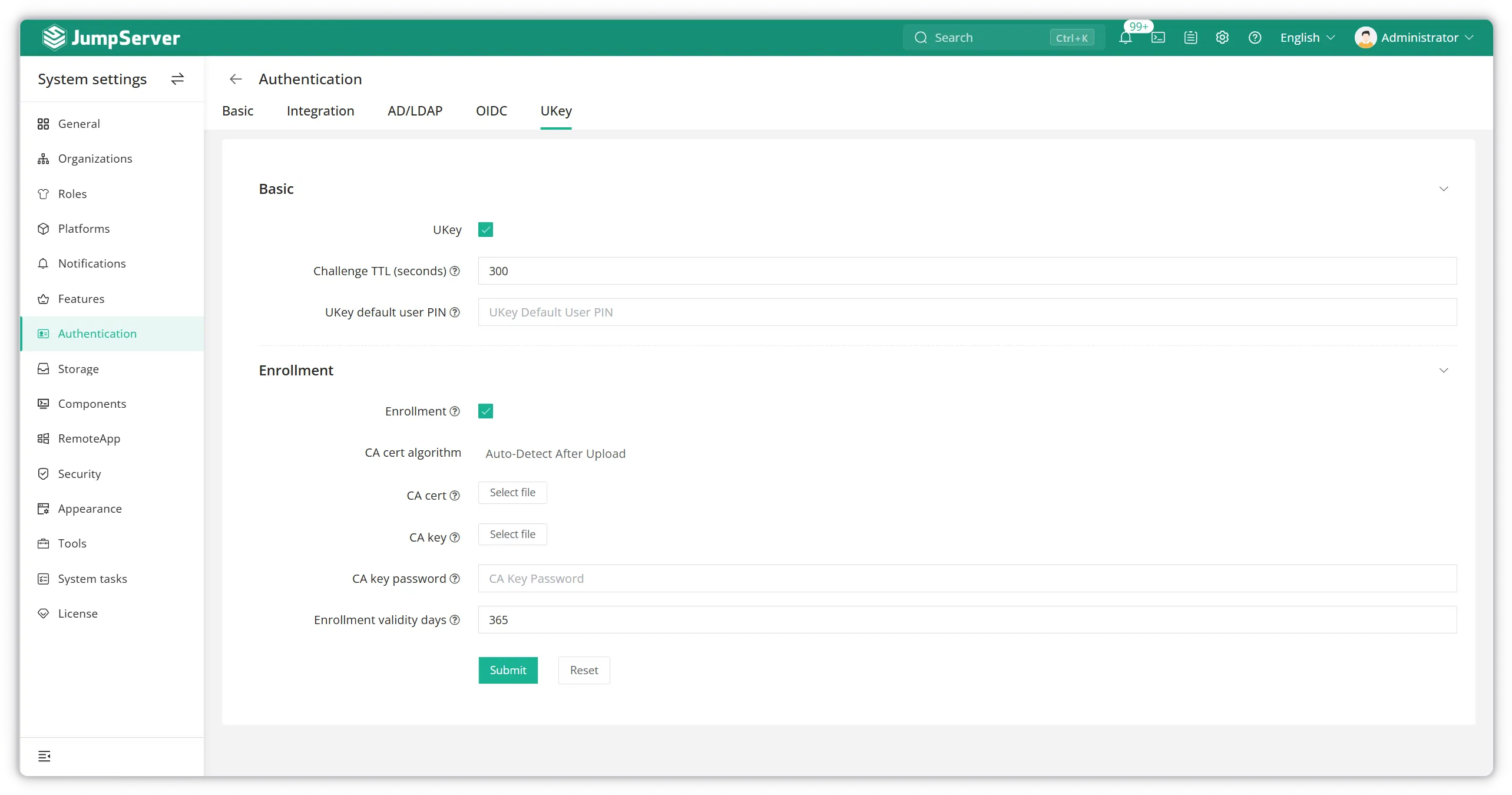Viewport: 1512px width, 795px height.
Task: Click help icon next to Challenge TTL label
Action: point(455,271)
